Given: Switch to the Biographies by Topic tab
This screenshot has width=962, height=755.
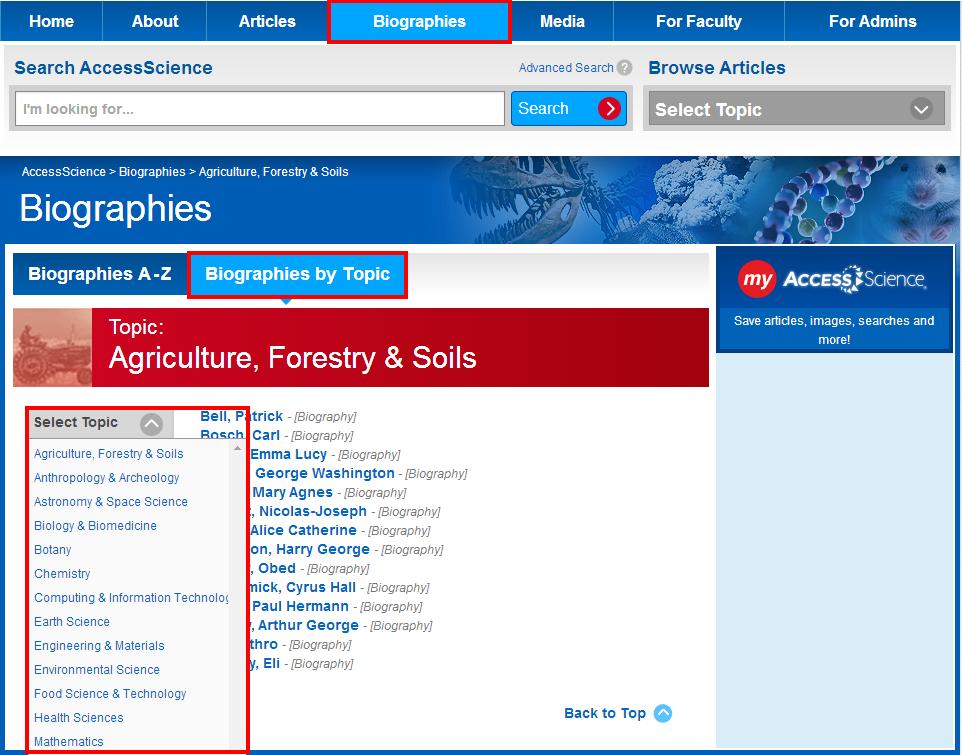Looking at the screenshot, I should pyautogui.click(x=298, y=274).
